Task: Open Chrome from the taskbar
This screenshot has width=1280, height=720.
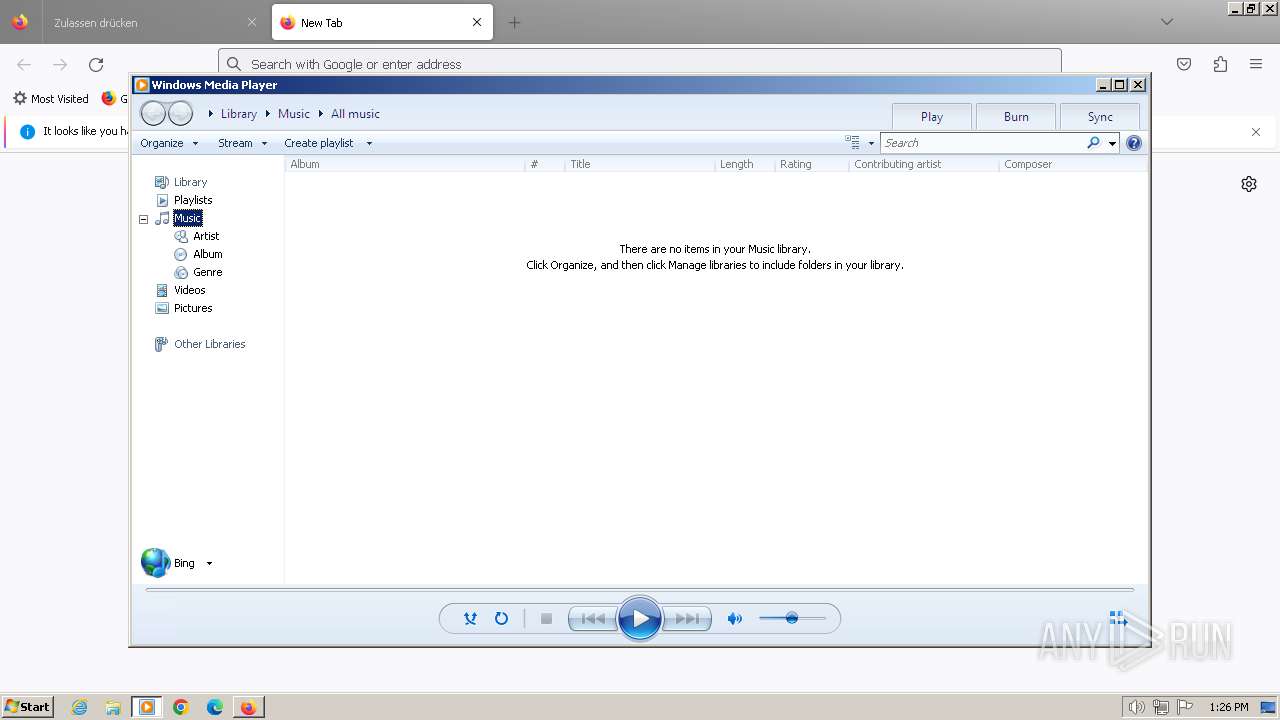Action: click(x=181, y=707)
